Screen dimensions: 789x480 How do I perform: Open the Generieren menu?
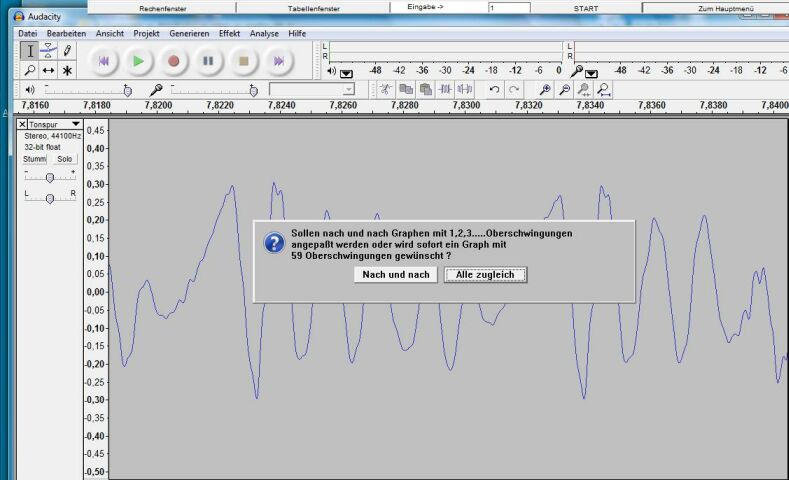[189, 33]
